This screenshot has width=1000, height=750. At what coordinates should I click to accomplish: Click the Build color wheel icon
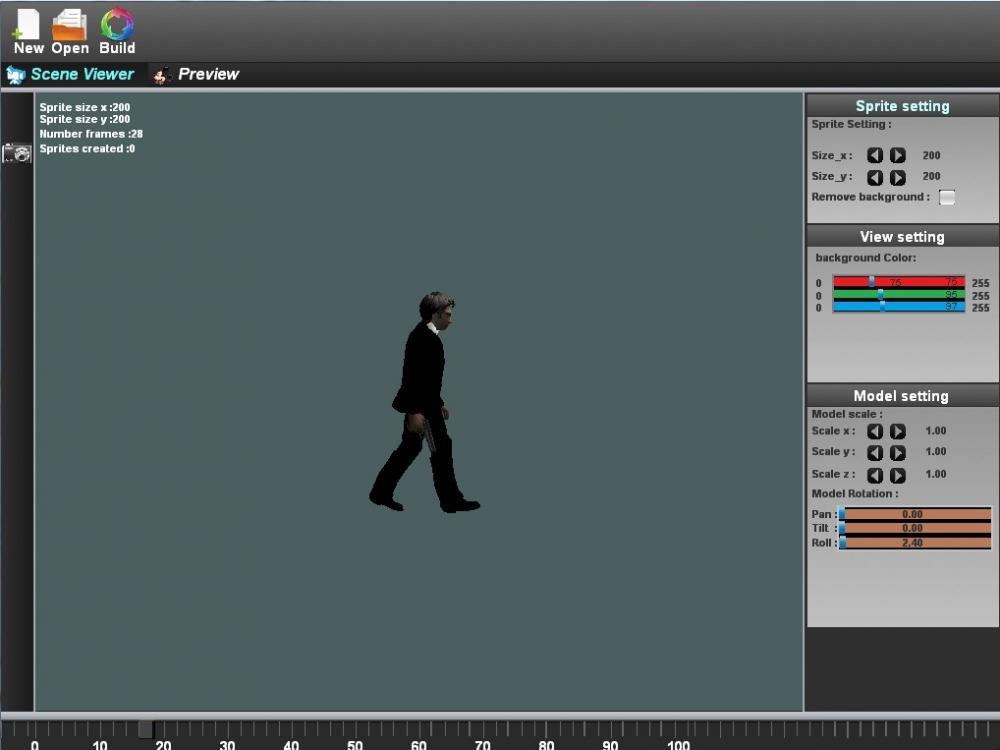tap(117, 26)
